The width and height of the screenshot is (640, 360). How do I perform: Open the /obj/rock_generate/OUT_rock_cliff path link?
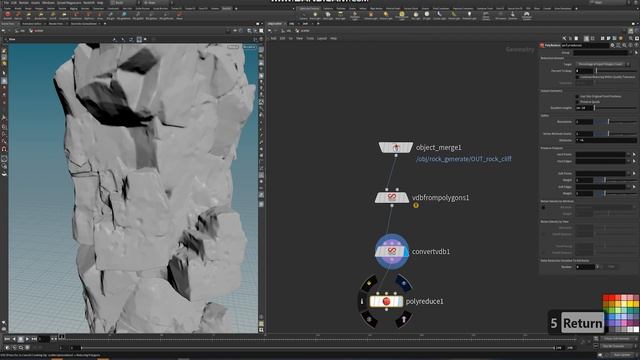pyautogui.click(x=463, y=159)
